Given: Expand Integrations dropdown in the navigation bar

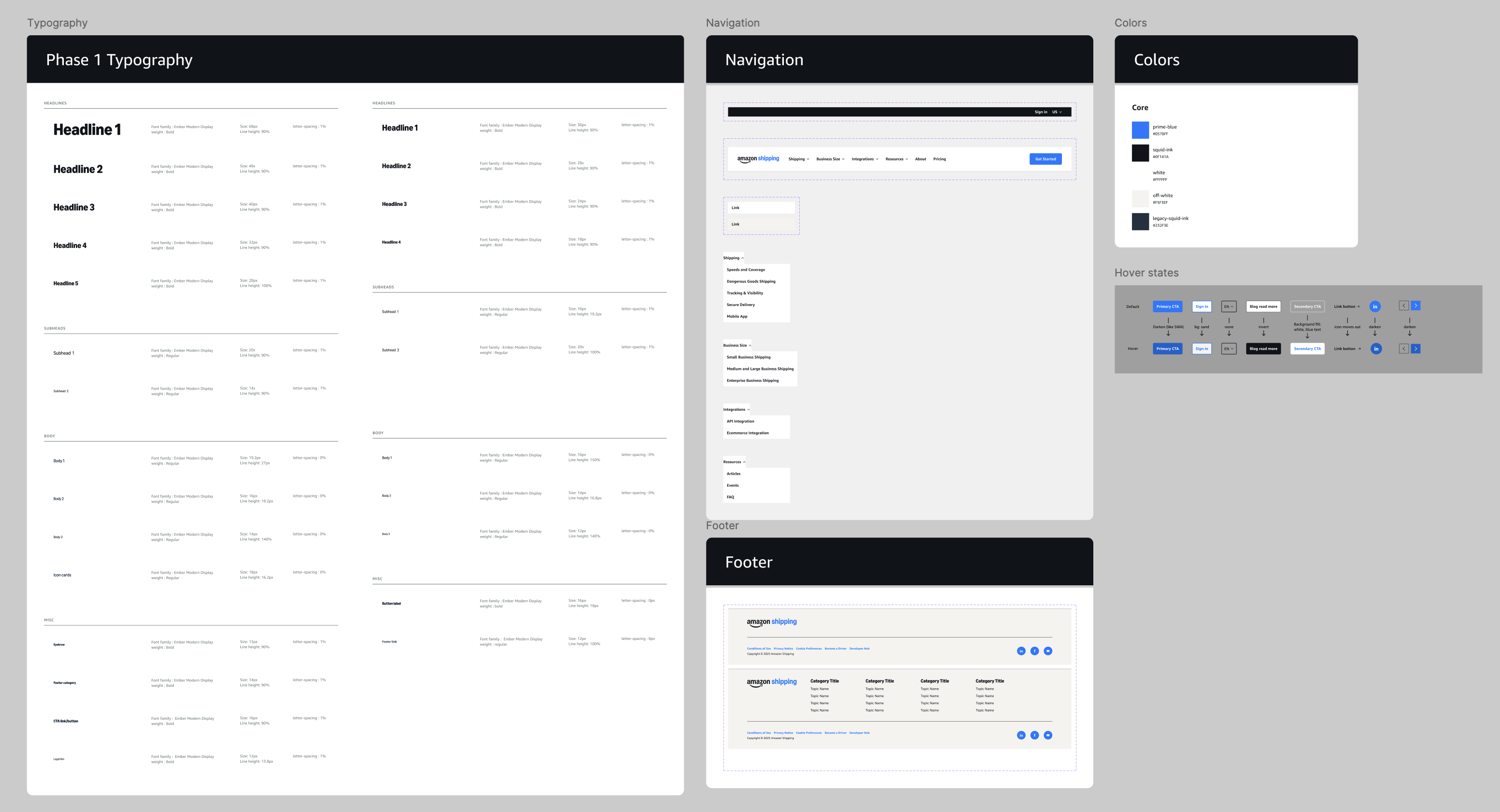Looking at the screenshot, I should [865, 159].
